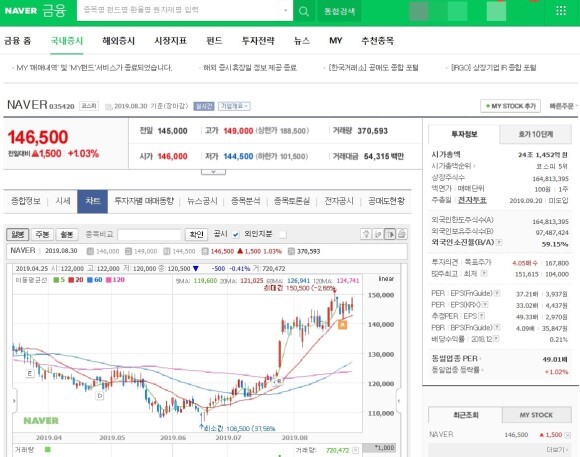Switch to the MY STOCK tab
The image size is (580, 457).
pyautogui.click(x=536, y=415)
